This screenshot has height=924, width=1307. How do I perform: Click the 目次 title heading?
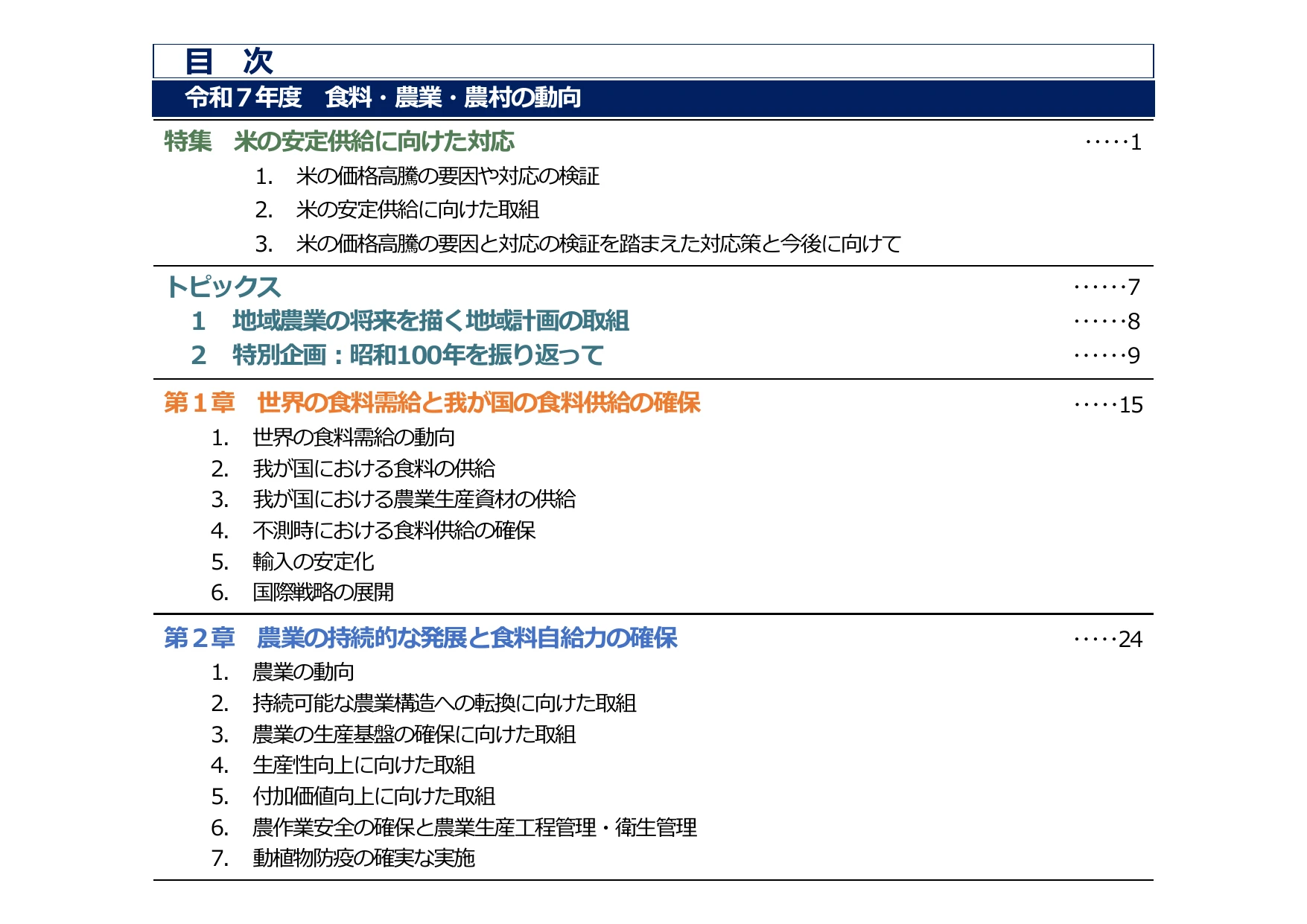pyautogui.click(x=229, y=61)
